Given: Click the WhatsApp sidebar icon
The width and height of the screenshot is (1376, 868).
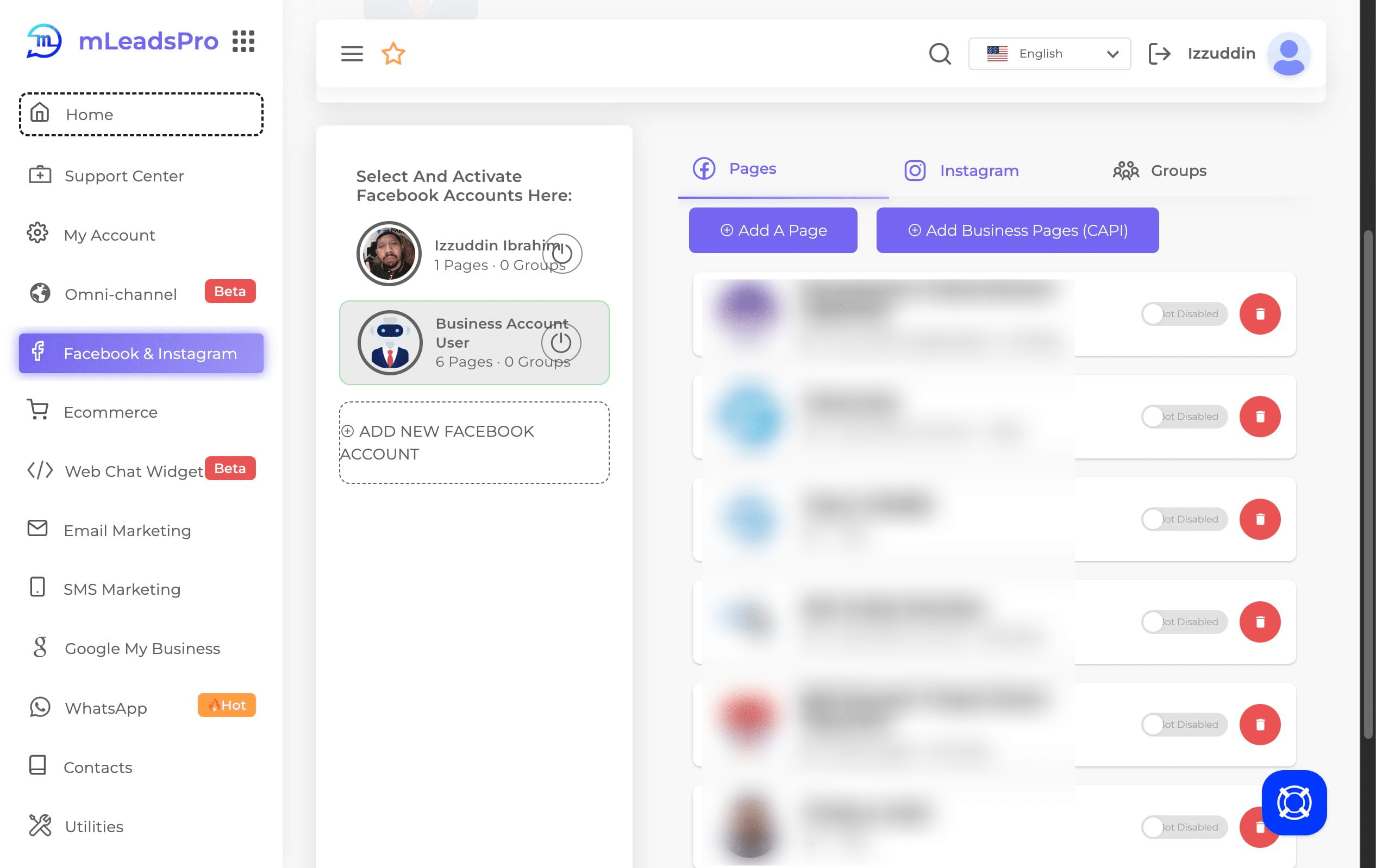Looking at the screenshot, I should 39,708.
